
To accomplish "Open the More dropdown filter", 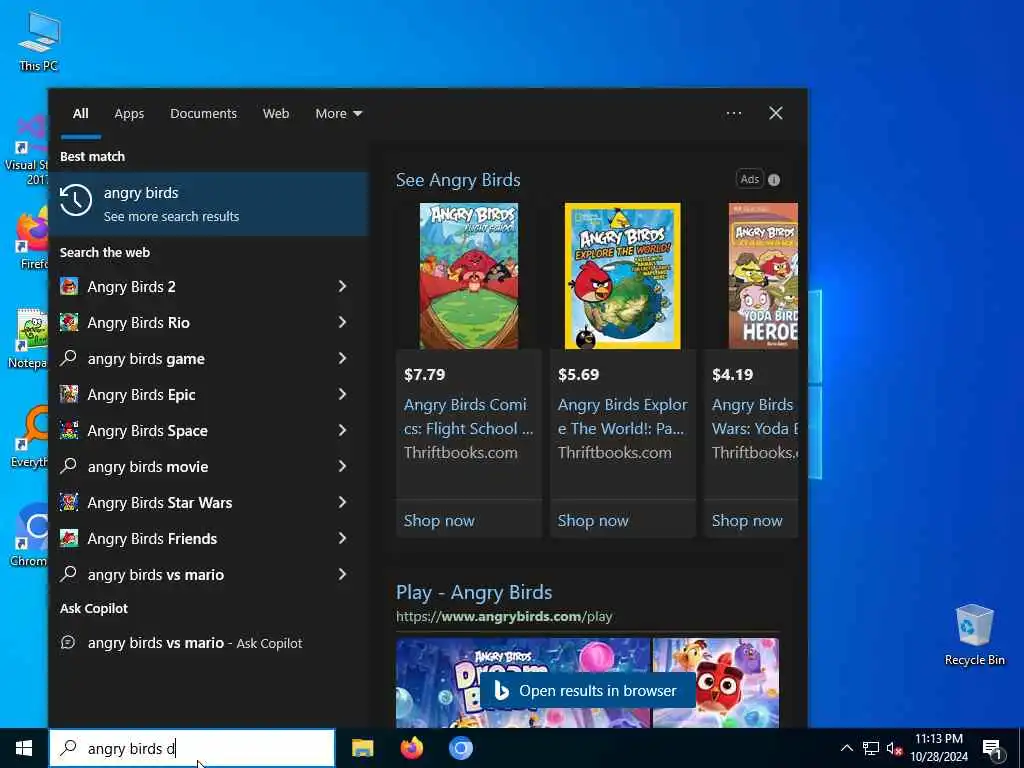I will pos(338,114).
